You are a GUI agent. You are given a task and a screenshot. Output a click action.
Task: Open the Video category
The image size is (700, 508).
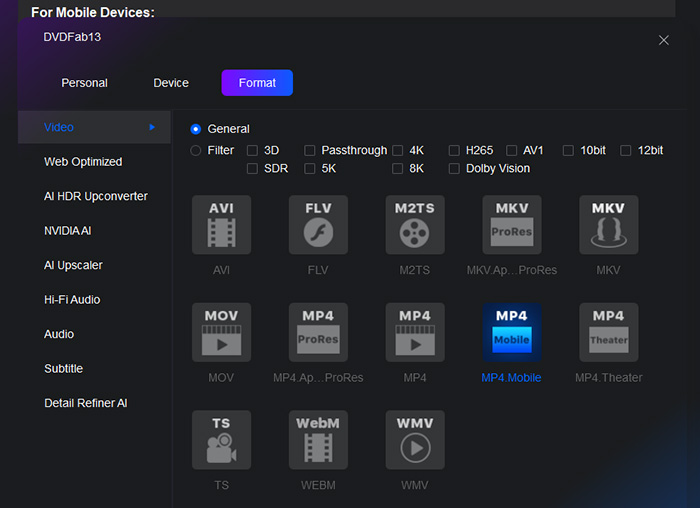click(94, 127)
